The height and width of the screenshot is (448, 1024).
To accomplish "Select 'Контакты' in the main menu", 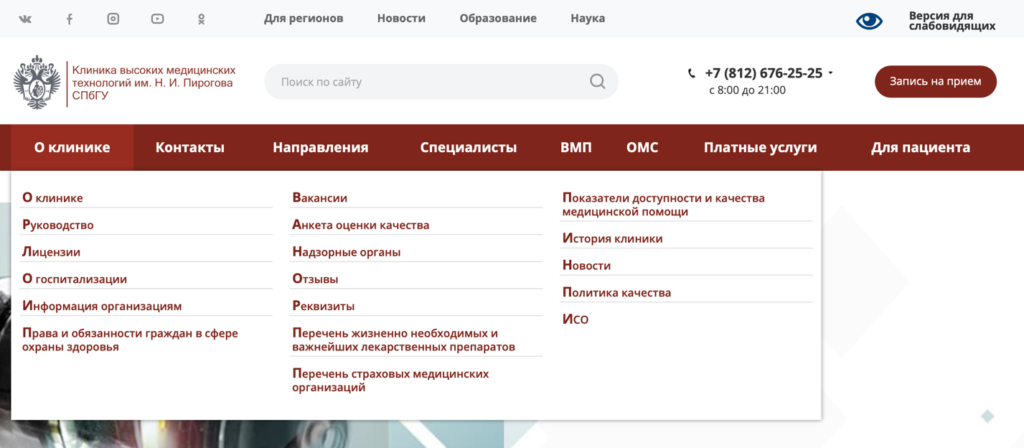I will (x=190, y=148).
